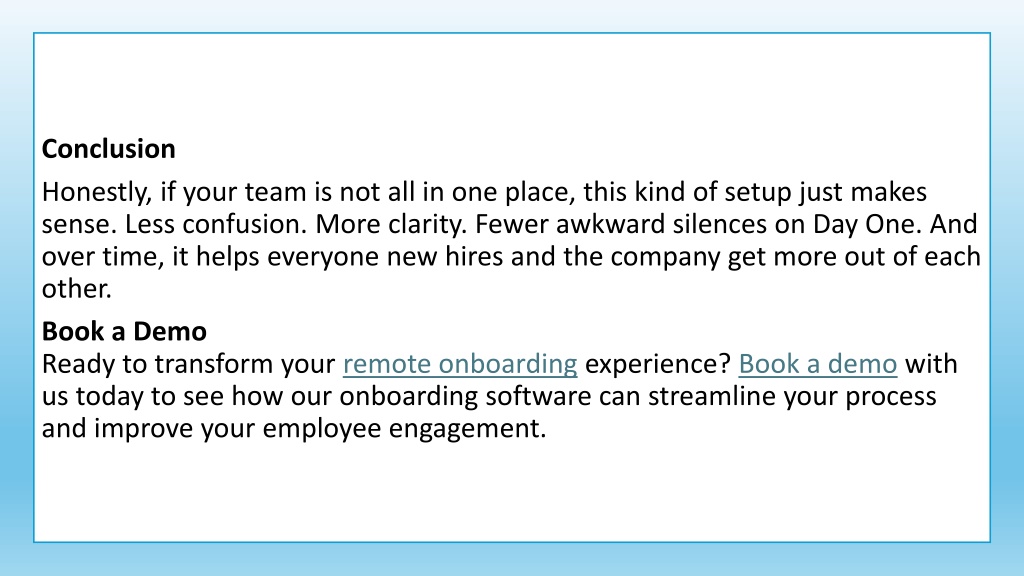Click the sentence Less confusion
The height and width of the screenshot is (576, 1024).
pyautogui.click(x=216, y=225)
